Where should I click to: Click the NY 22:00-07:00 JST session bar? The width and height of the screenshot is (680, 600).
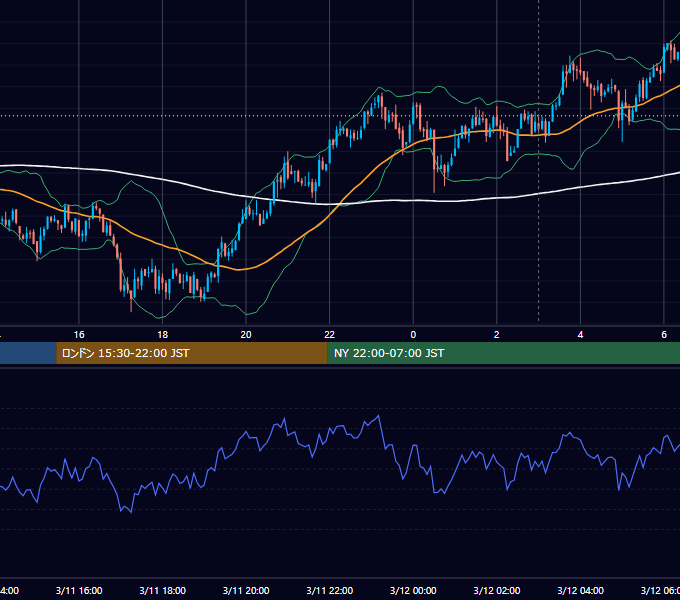[x=503, y=353]
